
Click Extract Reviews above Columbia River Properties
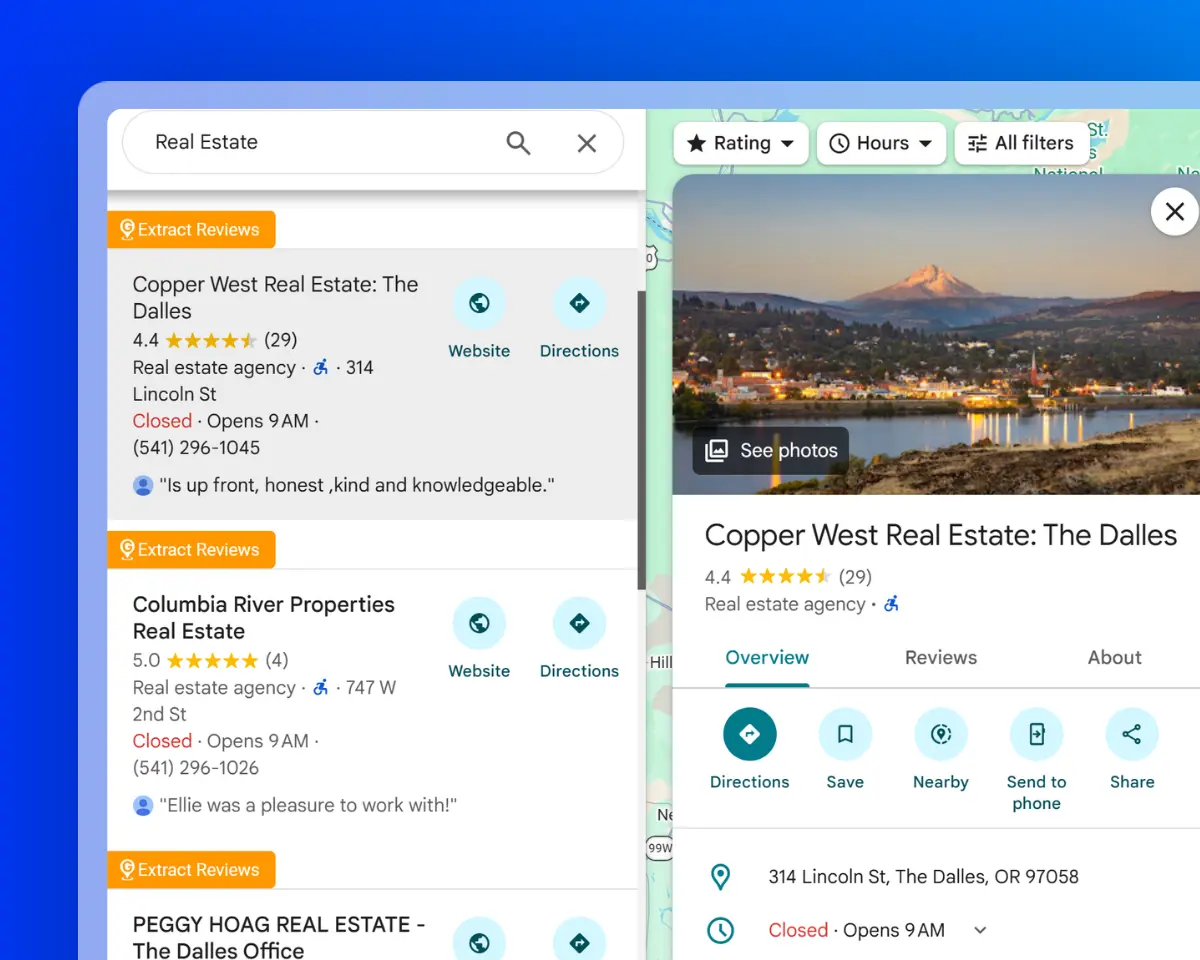tap(191, 550)
